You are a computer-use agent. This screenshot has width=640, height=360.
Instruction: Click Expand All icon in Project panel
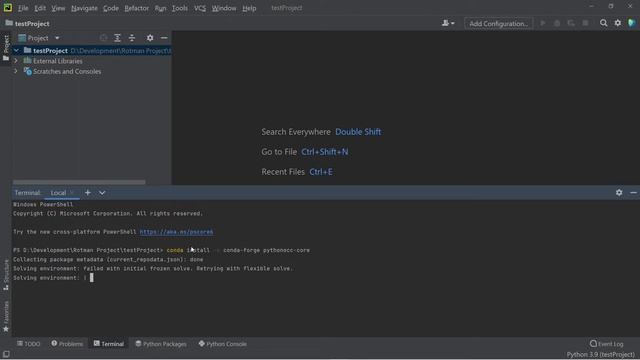117,38
